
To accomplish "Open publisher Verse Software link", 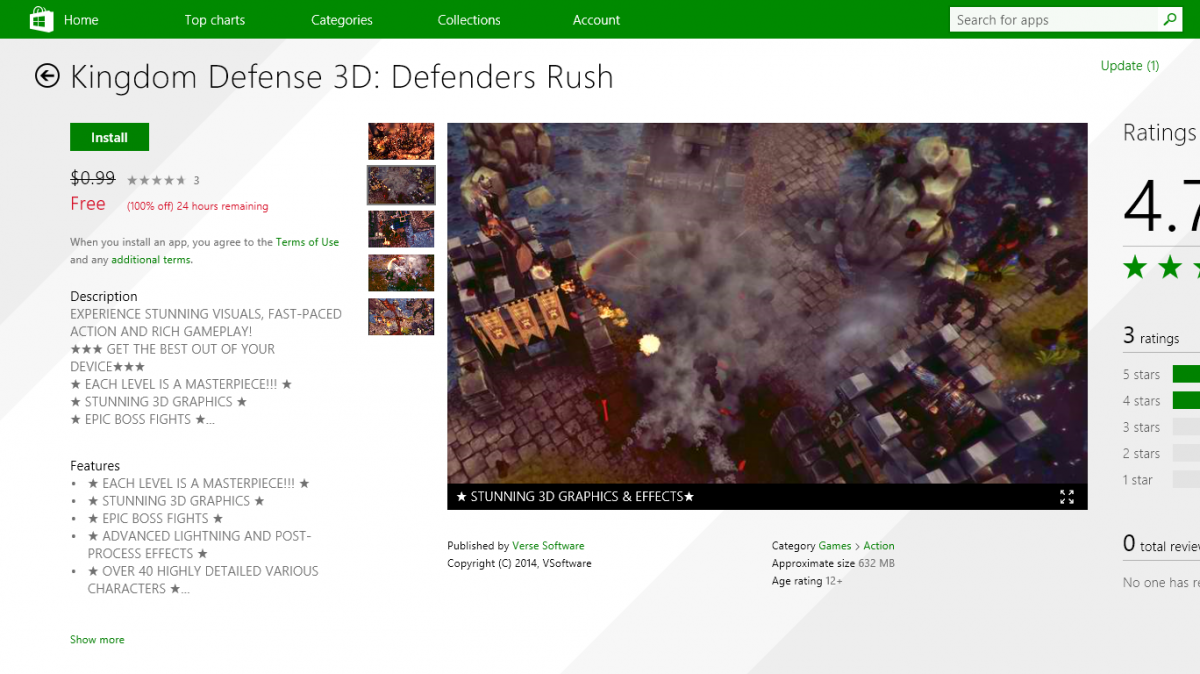I will [x=548, y=546].
